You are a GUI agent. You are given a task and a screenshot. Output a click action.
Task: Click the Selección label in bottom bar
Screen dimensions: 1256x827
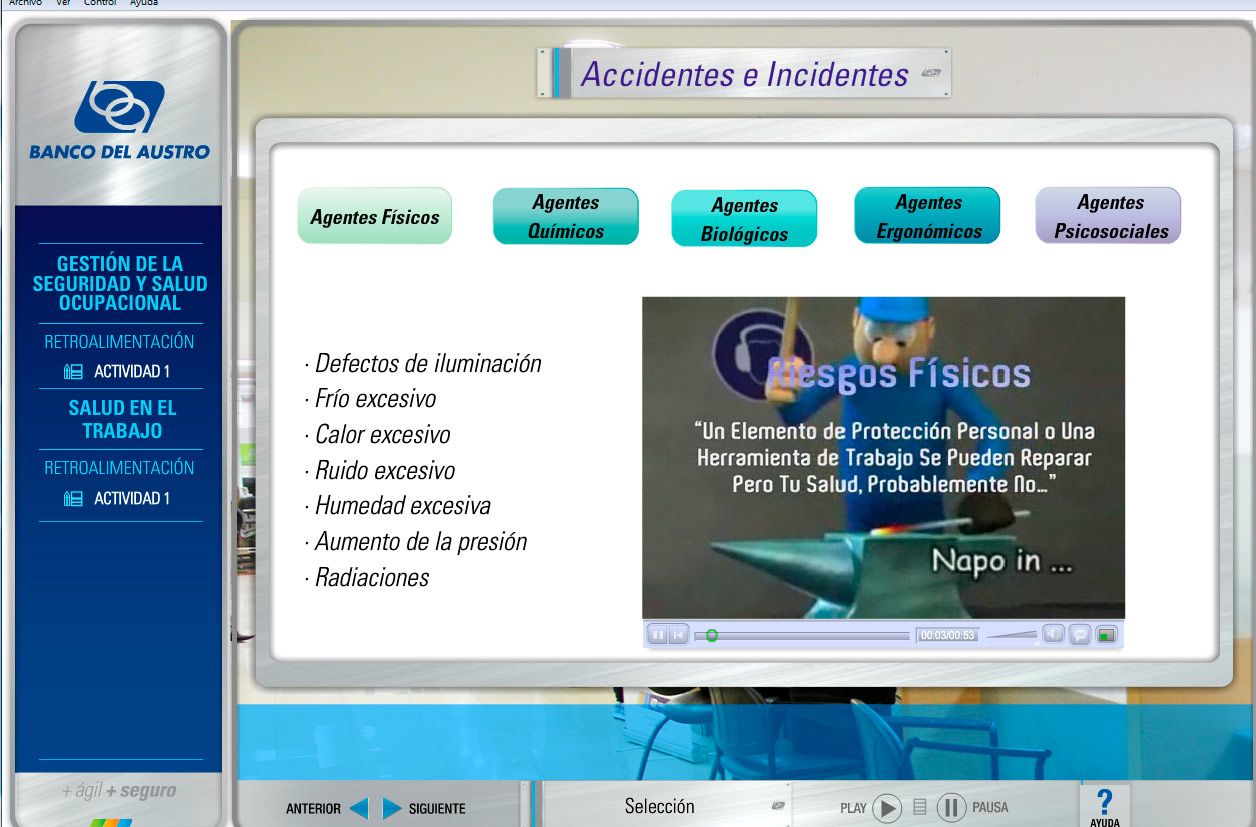(x=659, y=806)
